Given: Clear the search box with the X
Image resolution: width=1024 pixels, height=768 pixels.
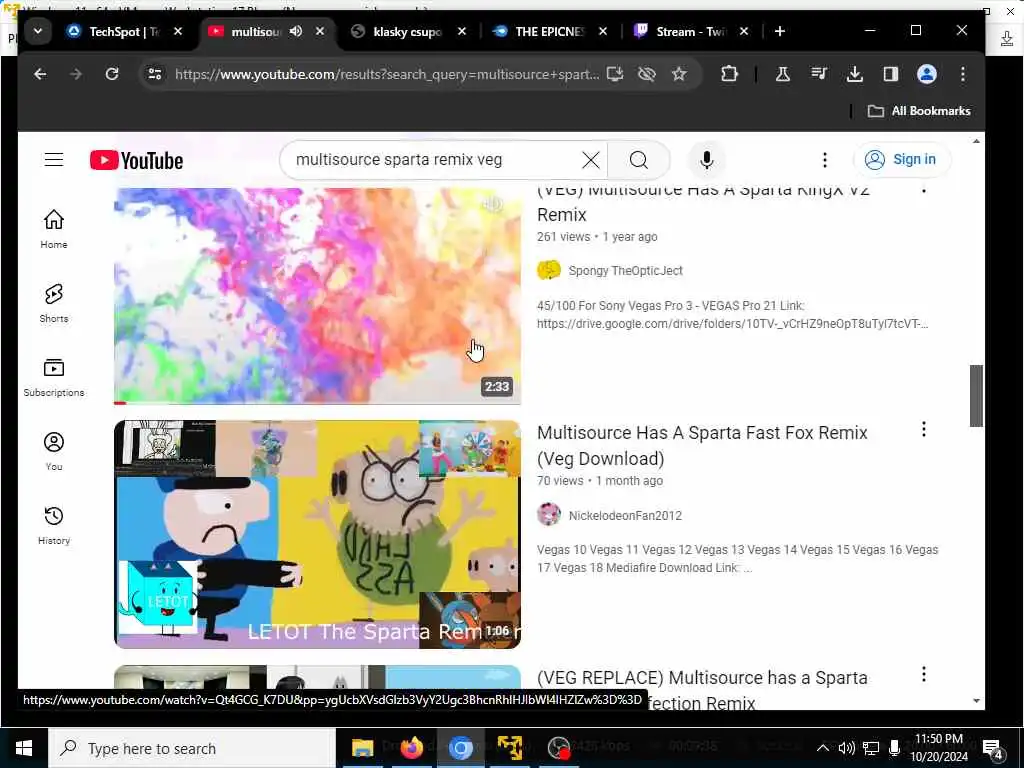Looking at the screenshot, I should click(x=590, y=160).
